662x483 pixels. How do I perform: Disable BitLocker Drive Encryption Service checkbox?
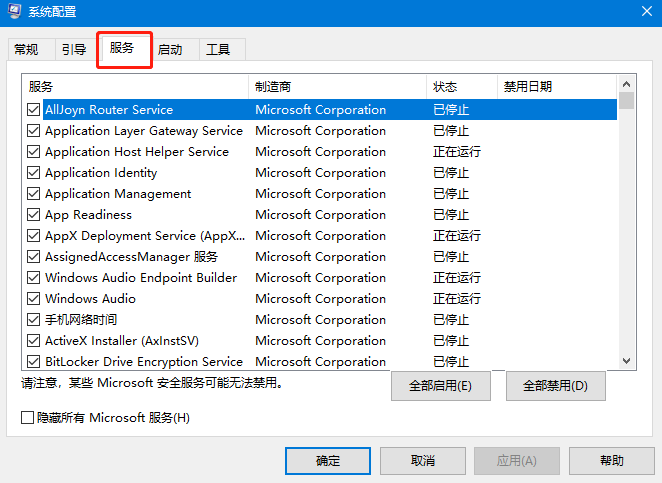34,362
